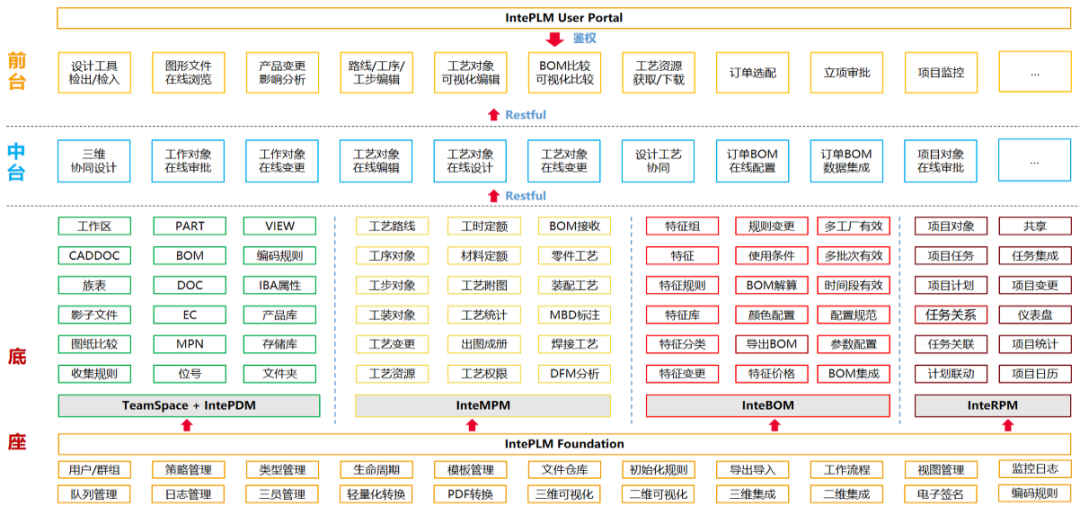Open the BOM接收 box
The image size is (1080, 506).
point(574,226)
